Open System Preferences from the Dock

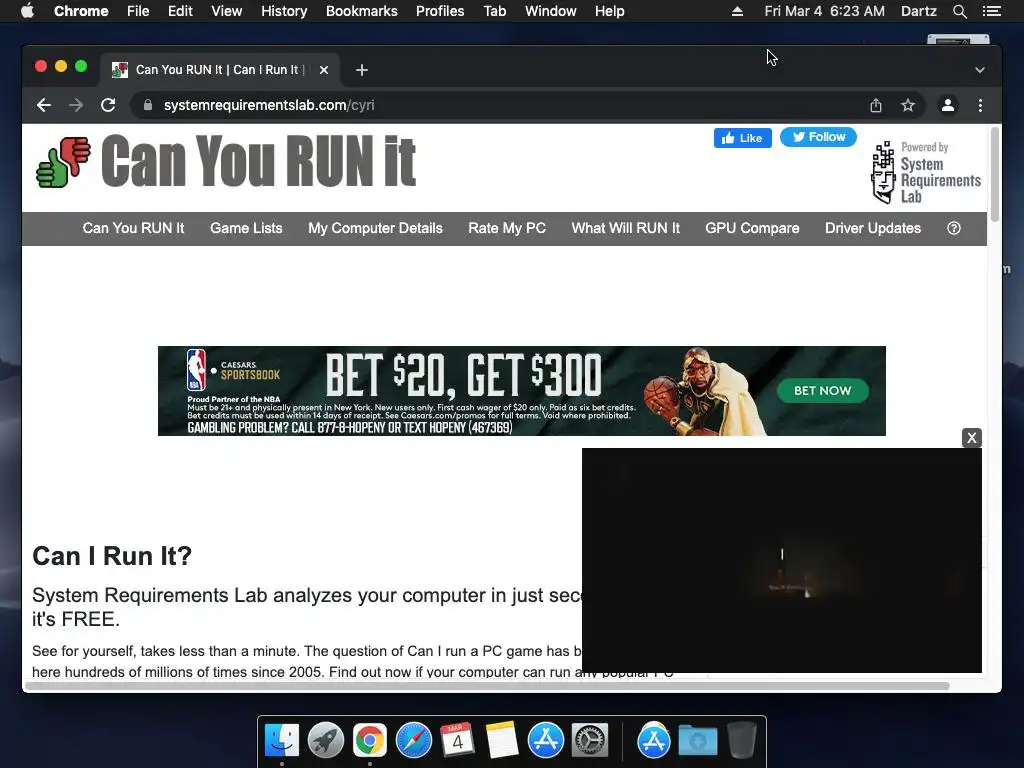pos(590,740)
